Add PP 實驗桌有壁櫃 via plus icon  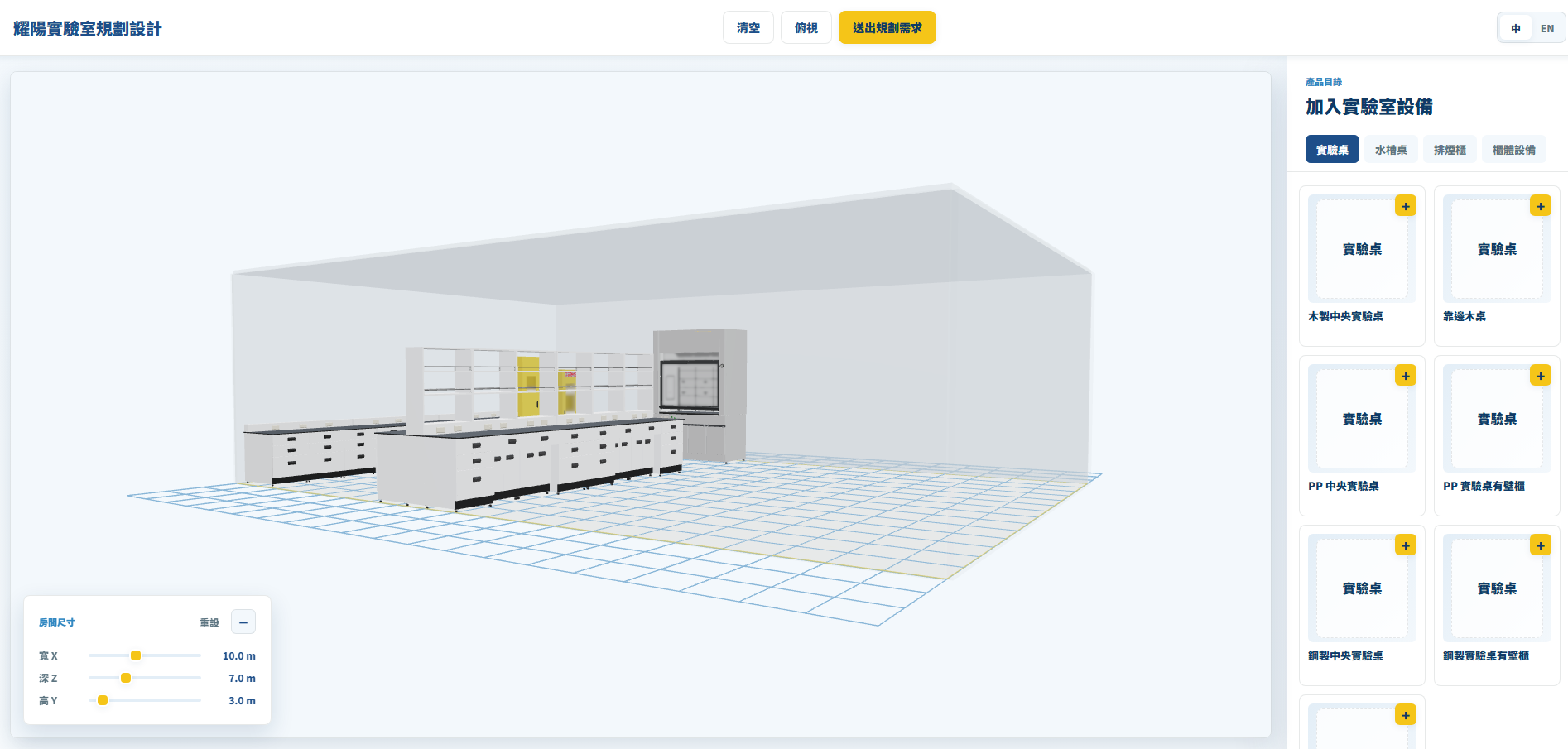pyautogui.click(x=1540, y=376)
